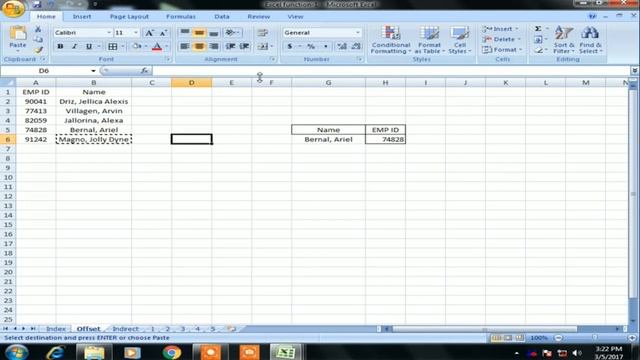
Task: Toggle Align Text Right
Action: [x=213, y=47]
